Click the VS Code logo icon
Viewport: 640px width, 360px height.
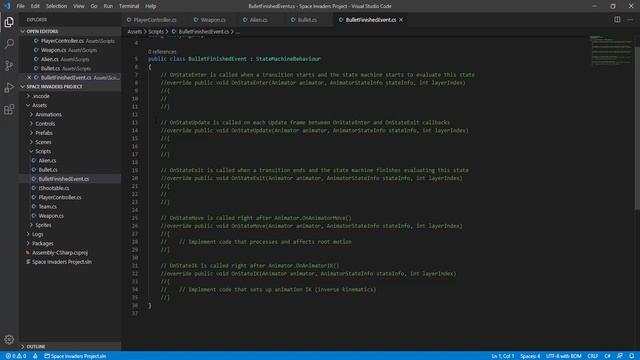7,6
